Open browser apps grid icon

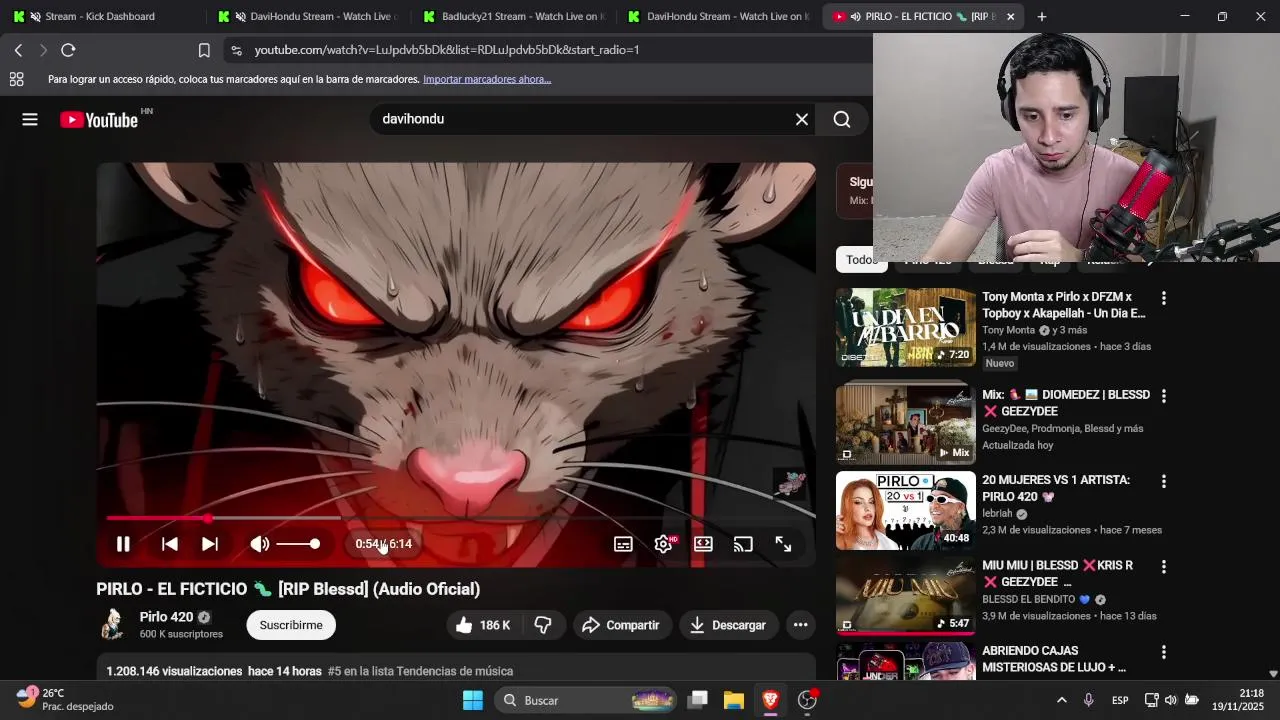coord(16,79)
